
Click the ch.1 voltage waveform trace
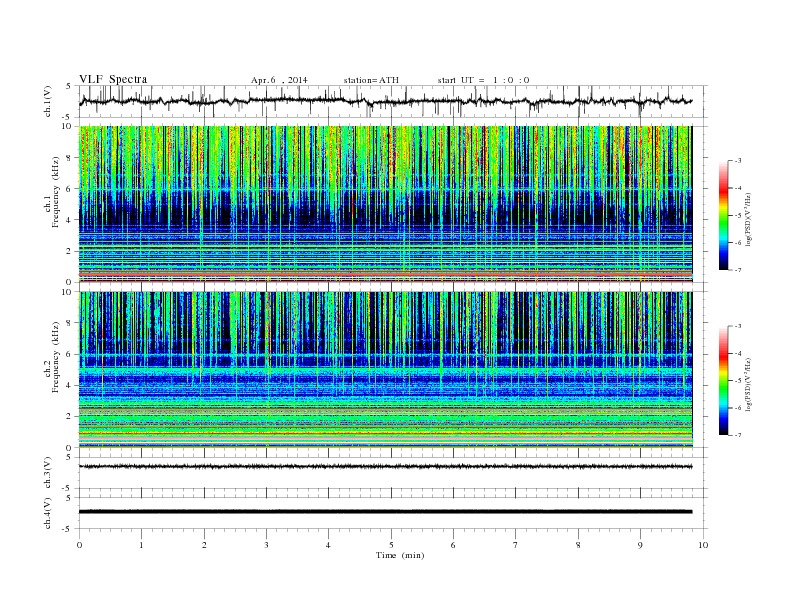tap(385, 101)
